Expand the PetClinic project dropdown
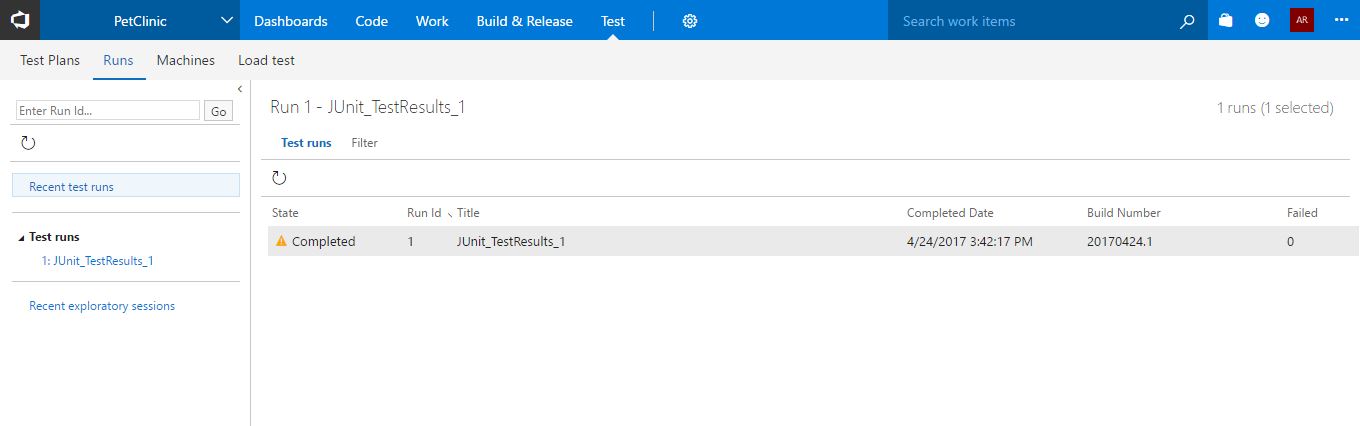This screenshot has height=426, width=1360. [x=227, y=21]
